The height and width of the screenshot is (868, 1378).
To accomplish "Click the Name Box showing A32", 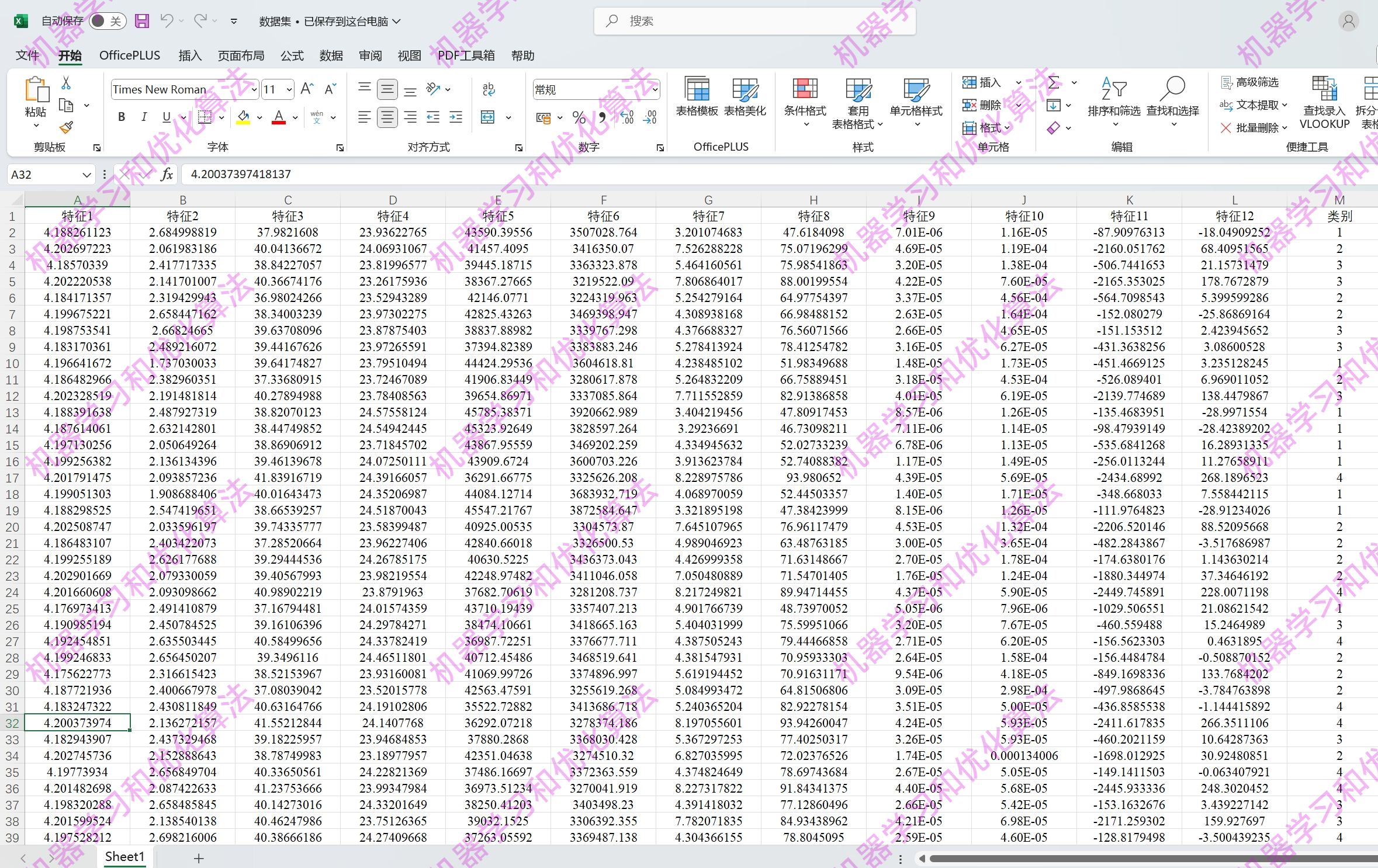I will (x=44, y=174).
